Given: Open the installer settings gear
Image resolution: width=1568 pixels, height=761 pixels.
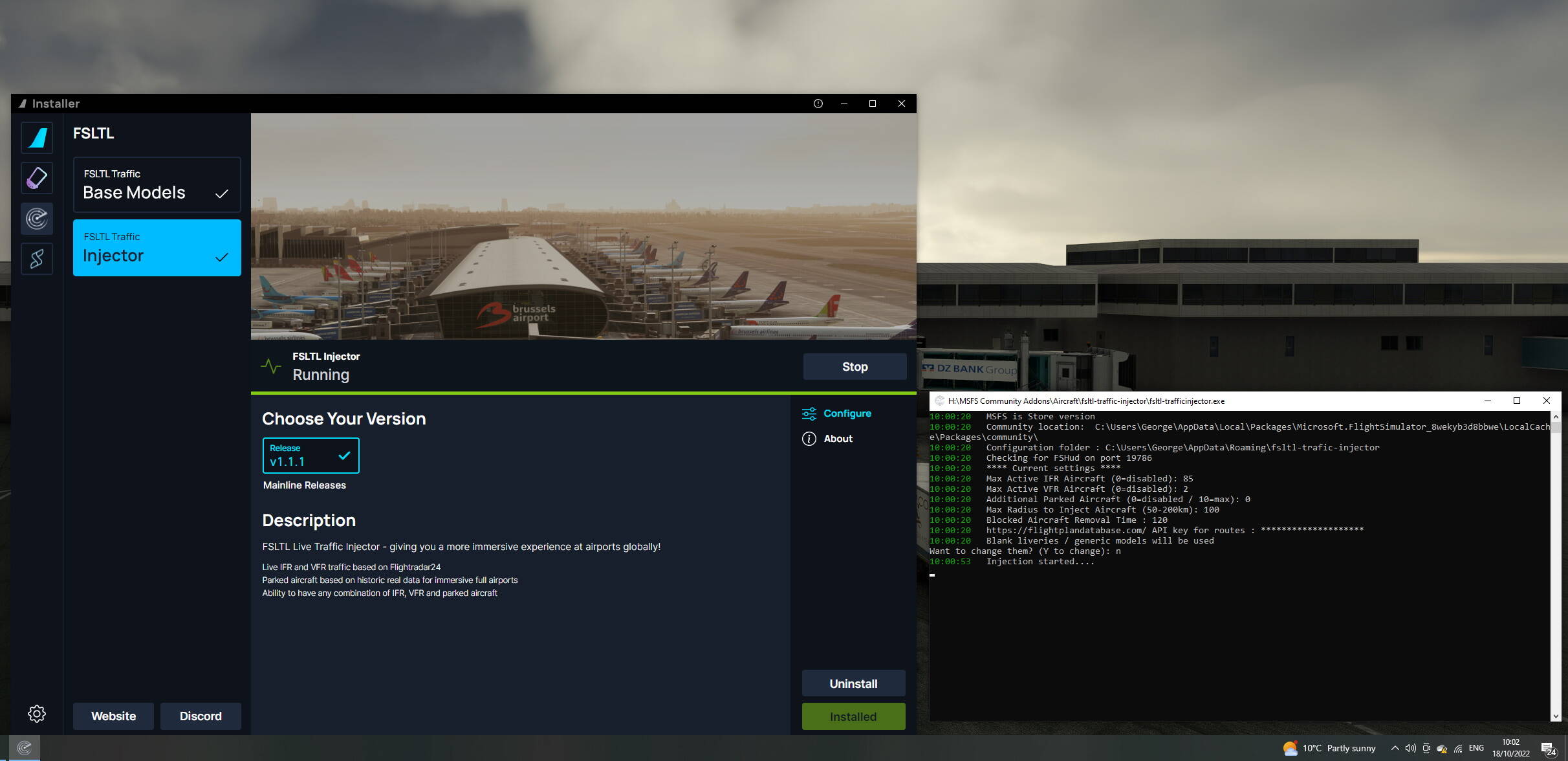Looking at the screenshot, I should tap(37, 713).
